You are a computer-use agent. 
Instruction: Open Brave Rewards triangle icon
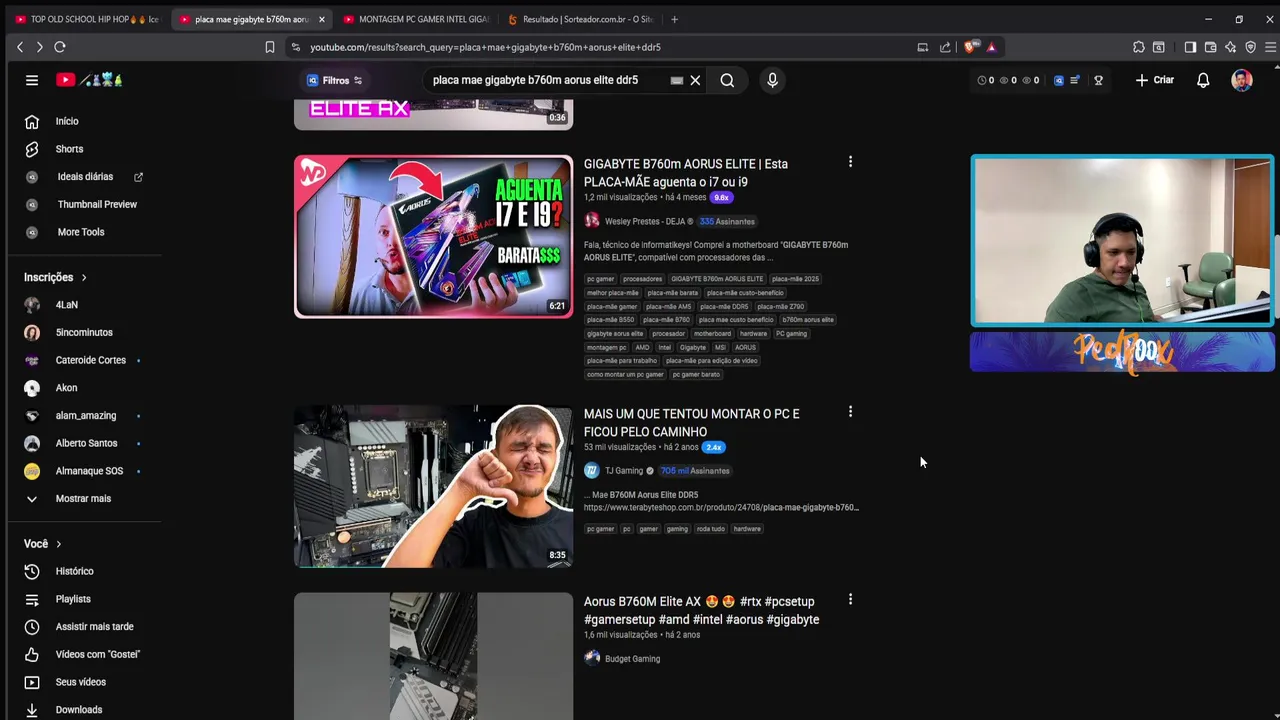(x=991, y=47)
